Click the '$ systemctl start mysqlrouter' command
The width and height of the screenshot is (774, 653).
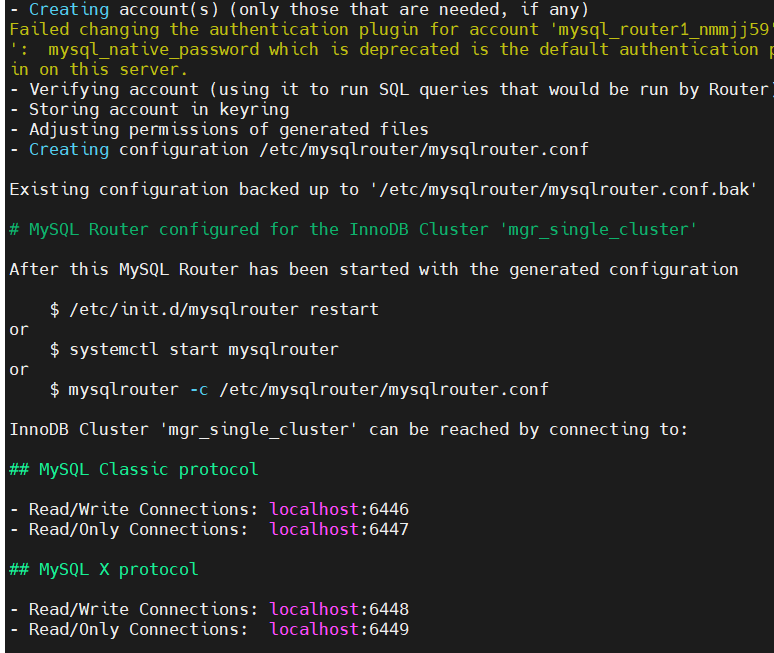194,349
